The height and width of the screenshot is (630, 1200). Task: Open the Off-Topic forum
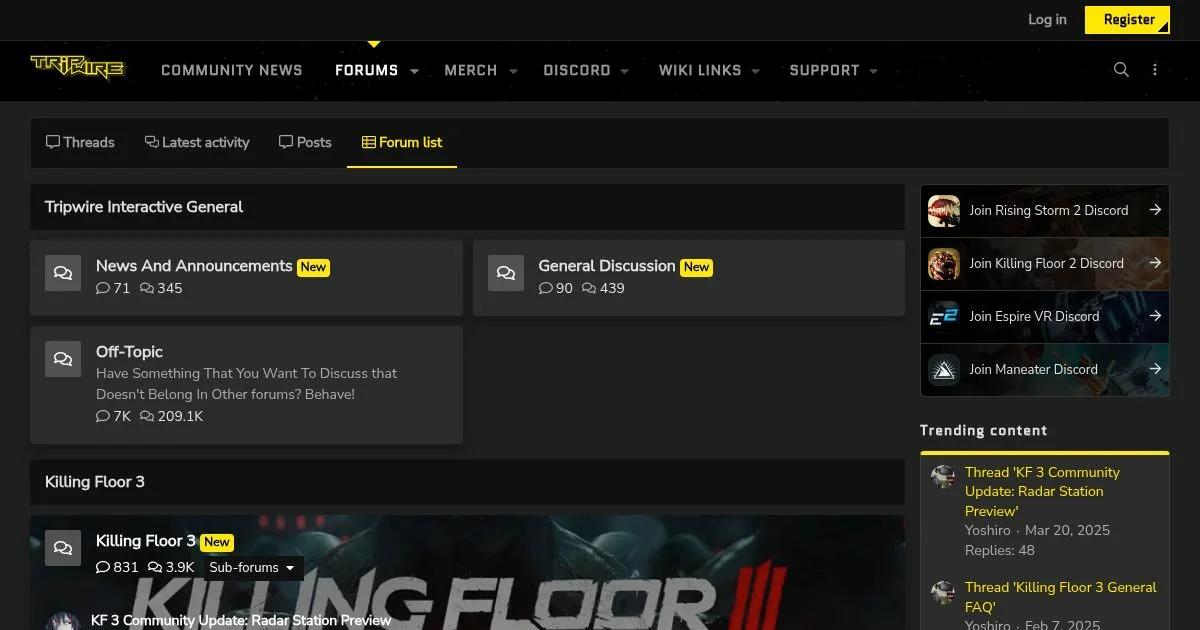pos(129,352)
